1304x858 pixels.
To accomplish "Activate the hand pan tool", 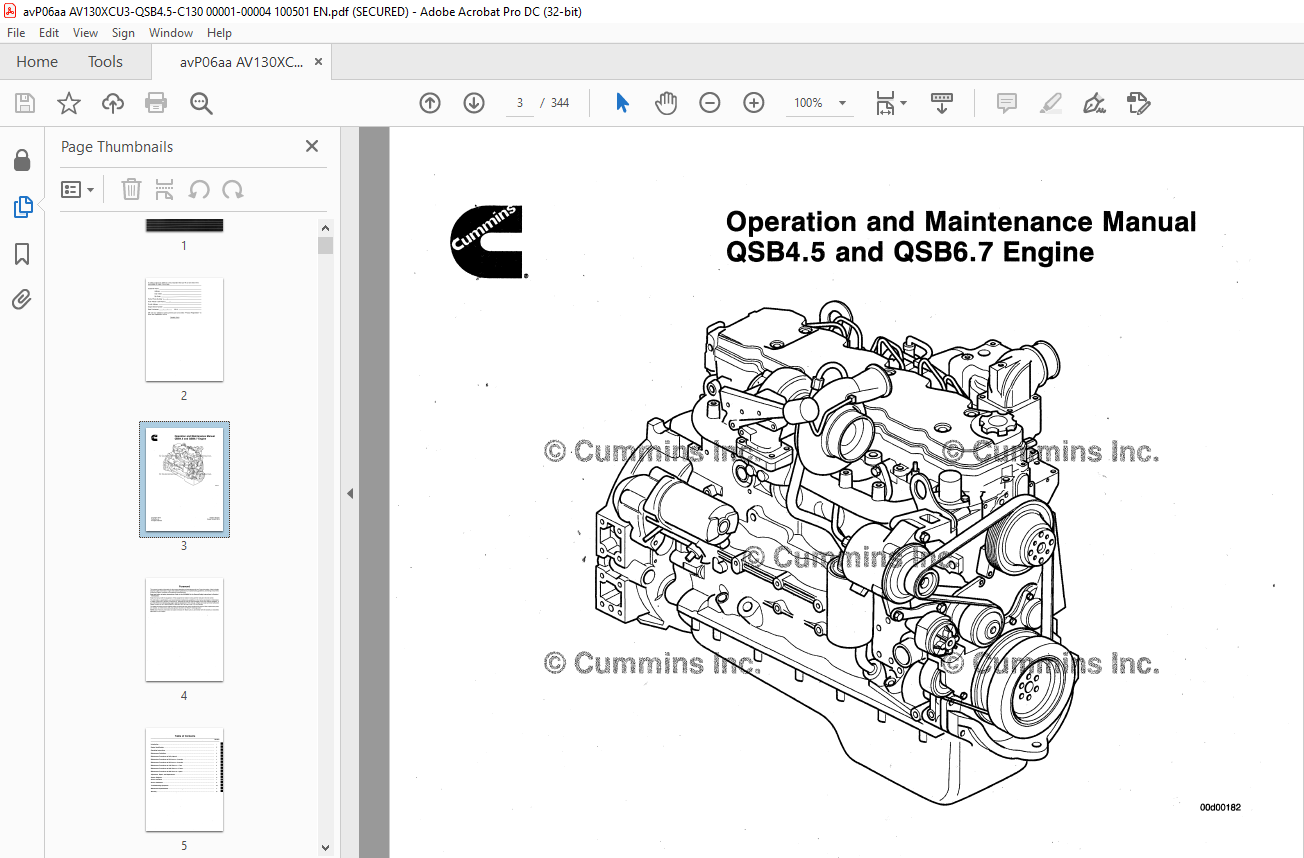I will pyautogui.click(x=666, y=103).
